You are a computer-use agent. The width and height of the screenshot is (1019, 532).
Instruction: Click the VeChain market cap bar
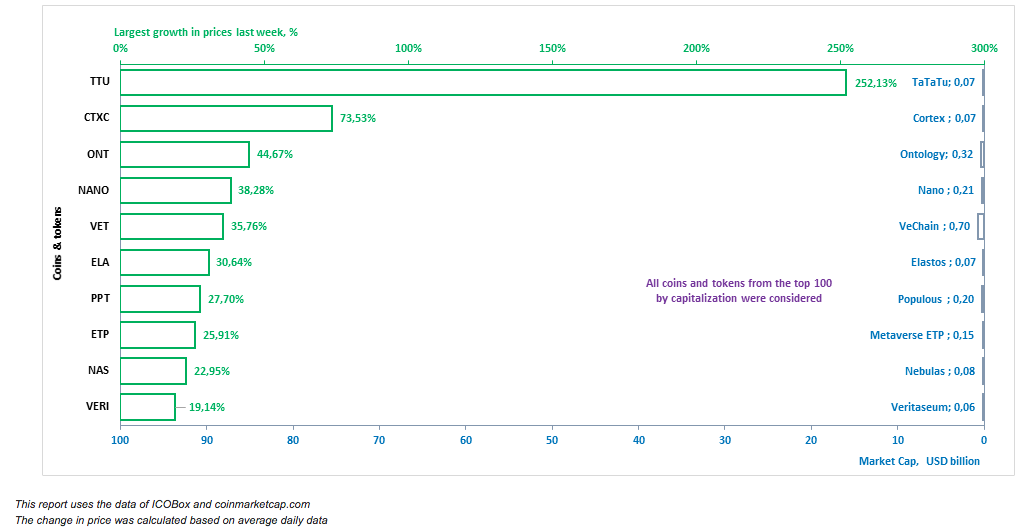[x=981, y=226]
